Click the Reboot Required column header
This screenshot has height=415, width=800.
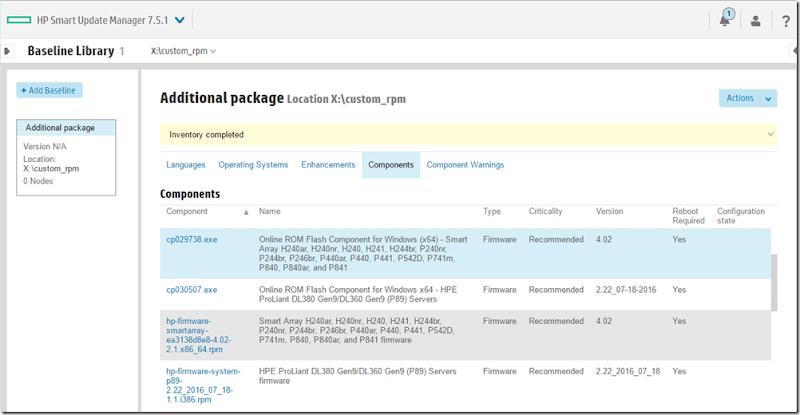click(688, 216)
